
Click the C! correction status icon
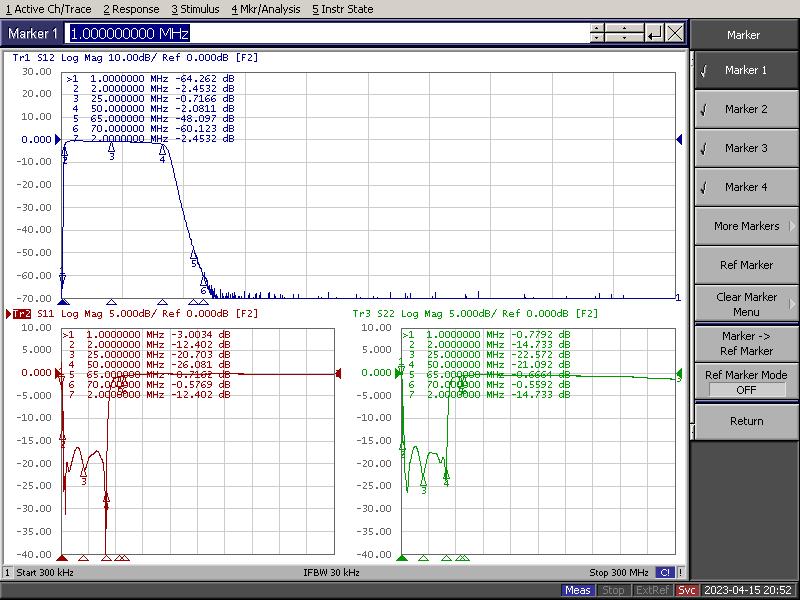coord(665,573)
